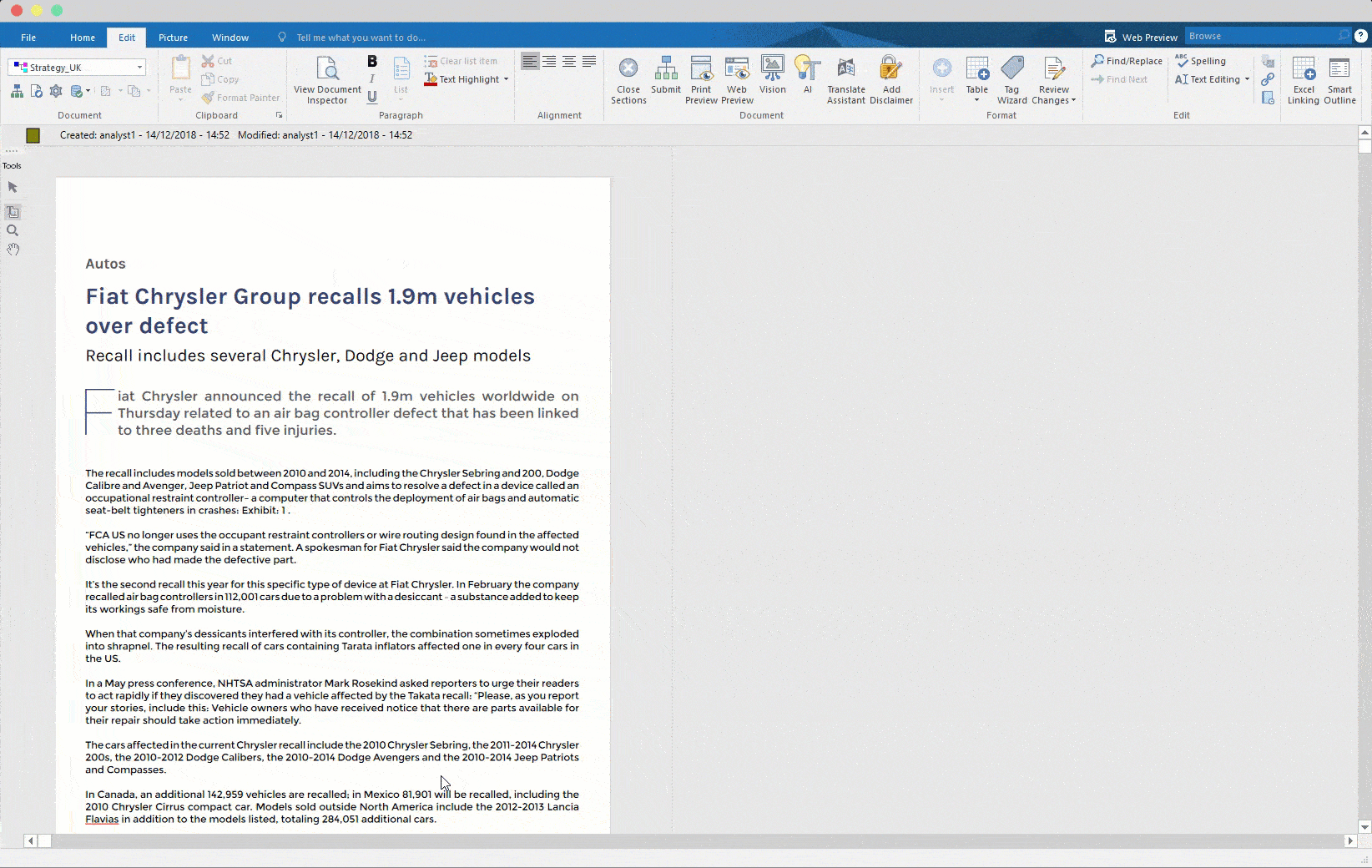1372x868 pixels.
Task: Open the View Document Inspector
Action: tap(327, 80)
